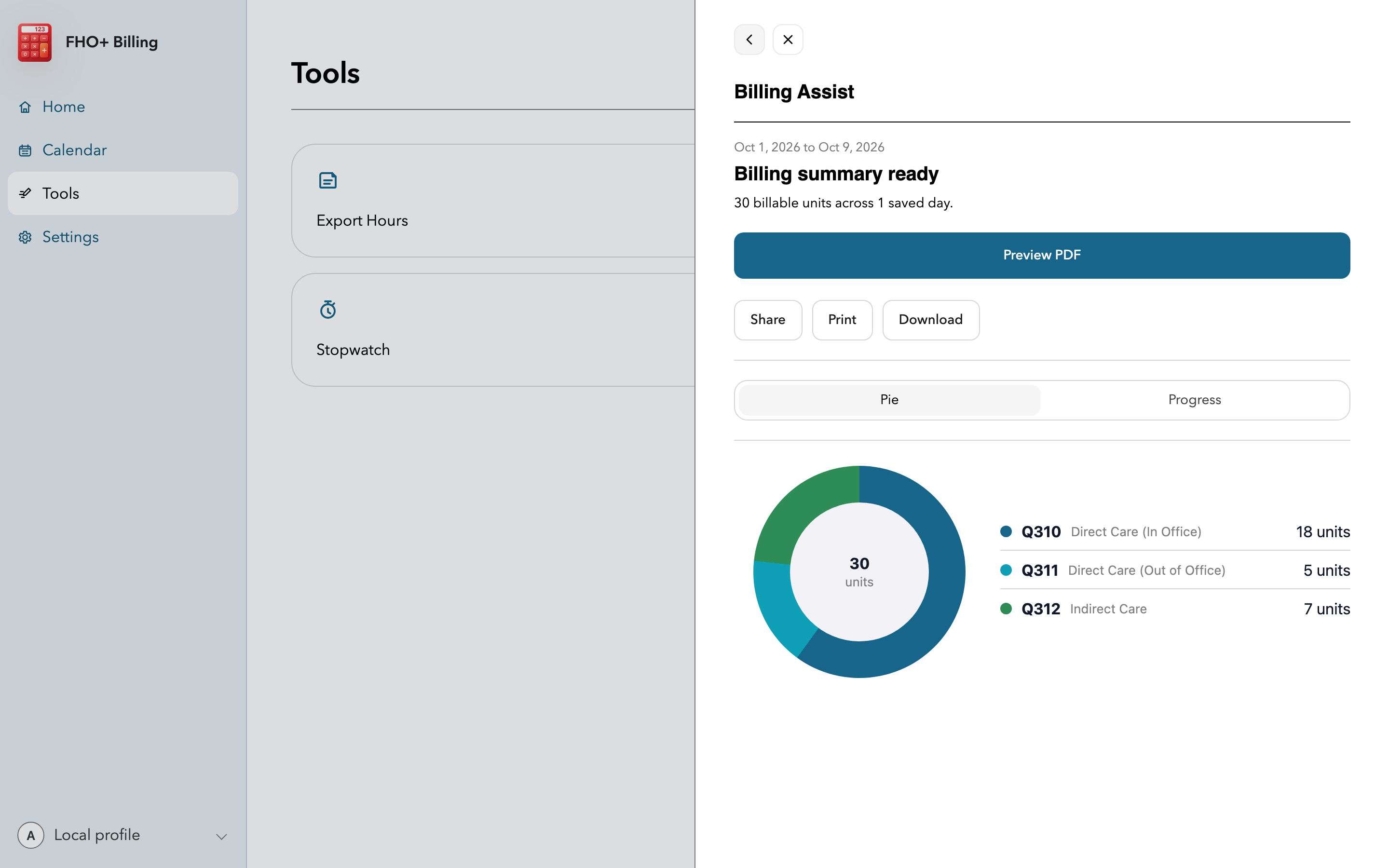Expand the Local profile dropdown chevron

pos(221,837)
